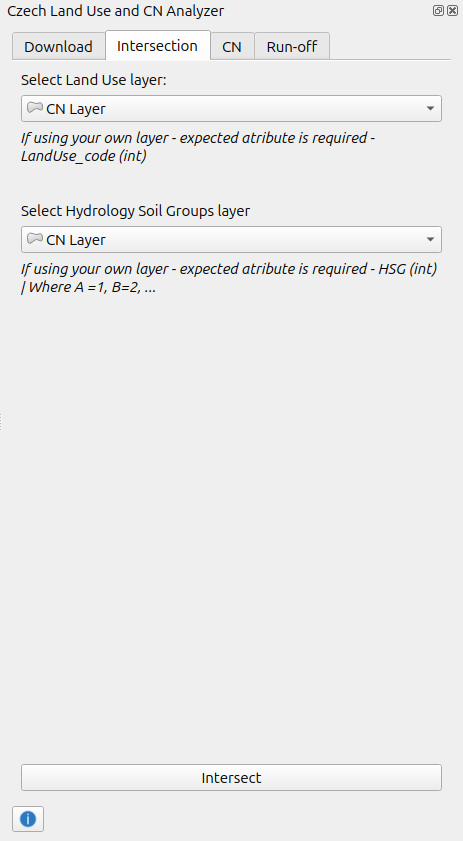Open the Hydrology Soil Groups layer combo box
Image resolution: width=463 pixels, height=841 pixels.
click(231, 239)
